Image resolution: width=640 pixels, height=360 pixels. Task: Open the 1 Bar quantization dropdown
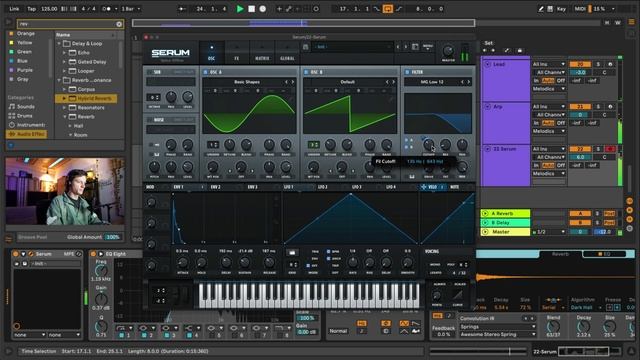131,9
